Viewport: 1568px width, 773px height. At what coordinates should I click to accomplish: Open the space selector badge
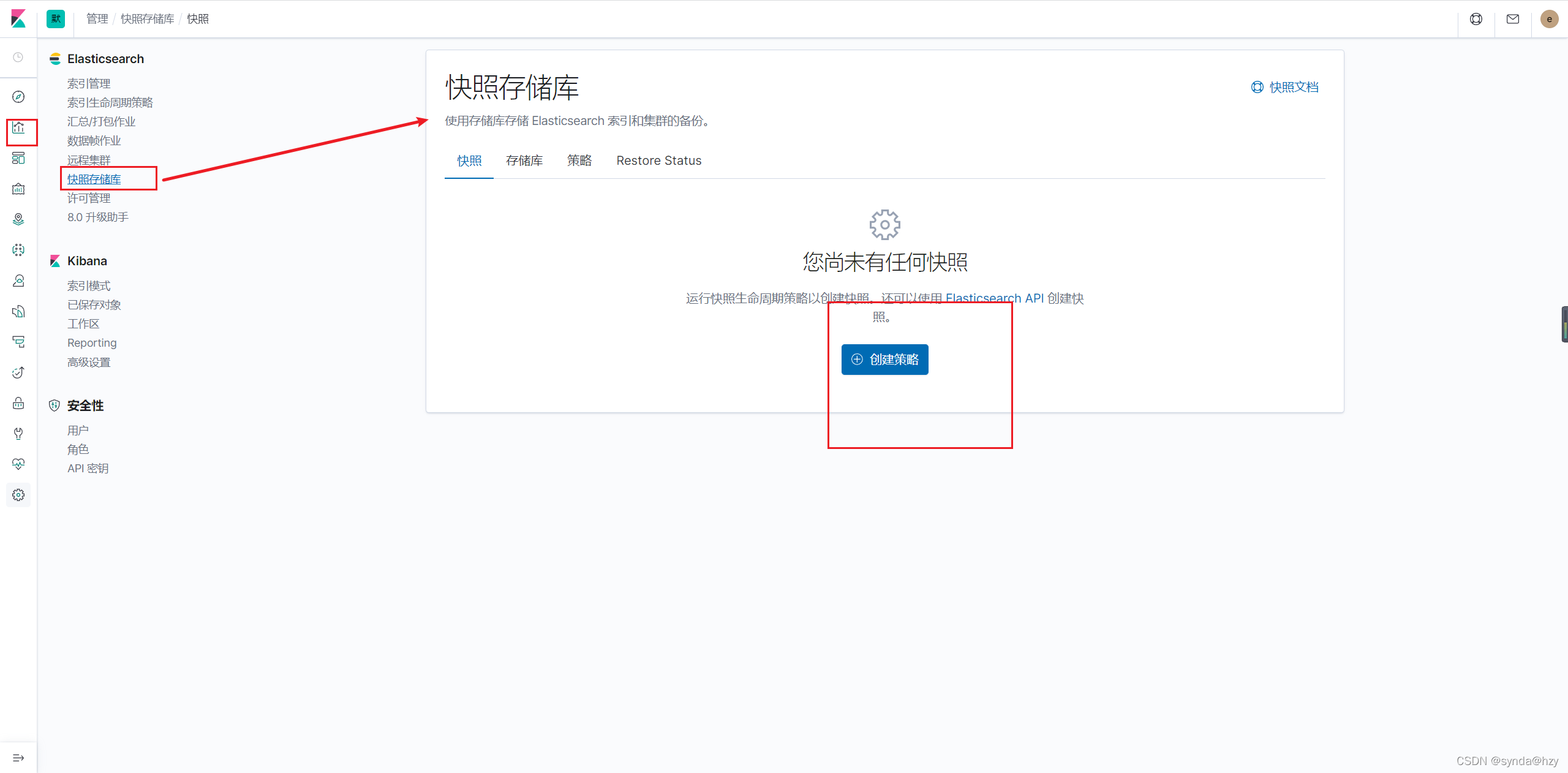click(x=56, y=19)
